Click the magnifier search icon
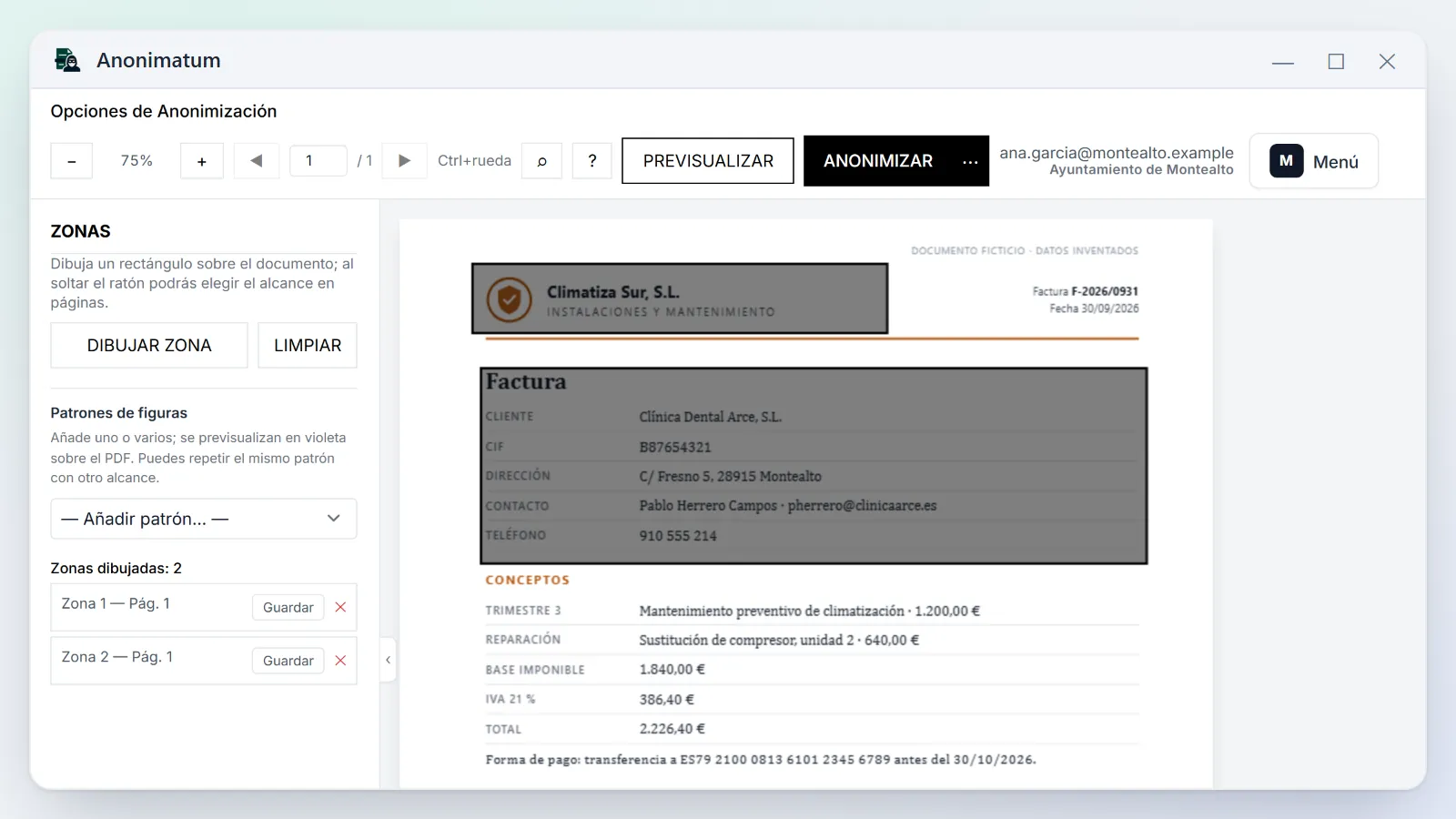 pos(541,161)
